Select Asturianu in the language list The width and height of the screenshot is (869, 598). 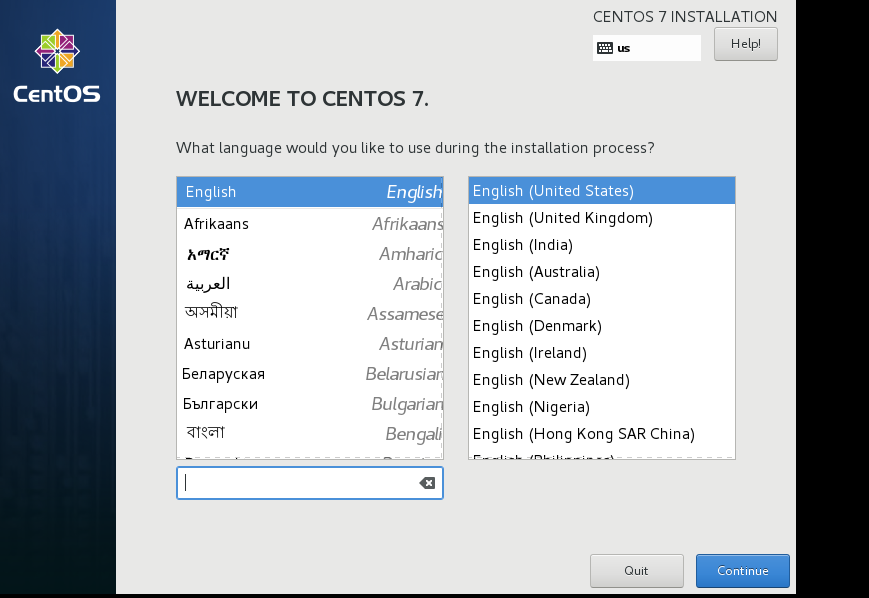310,344
